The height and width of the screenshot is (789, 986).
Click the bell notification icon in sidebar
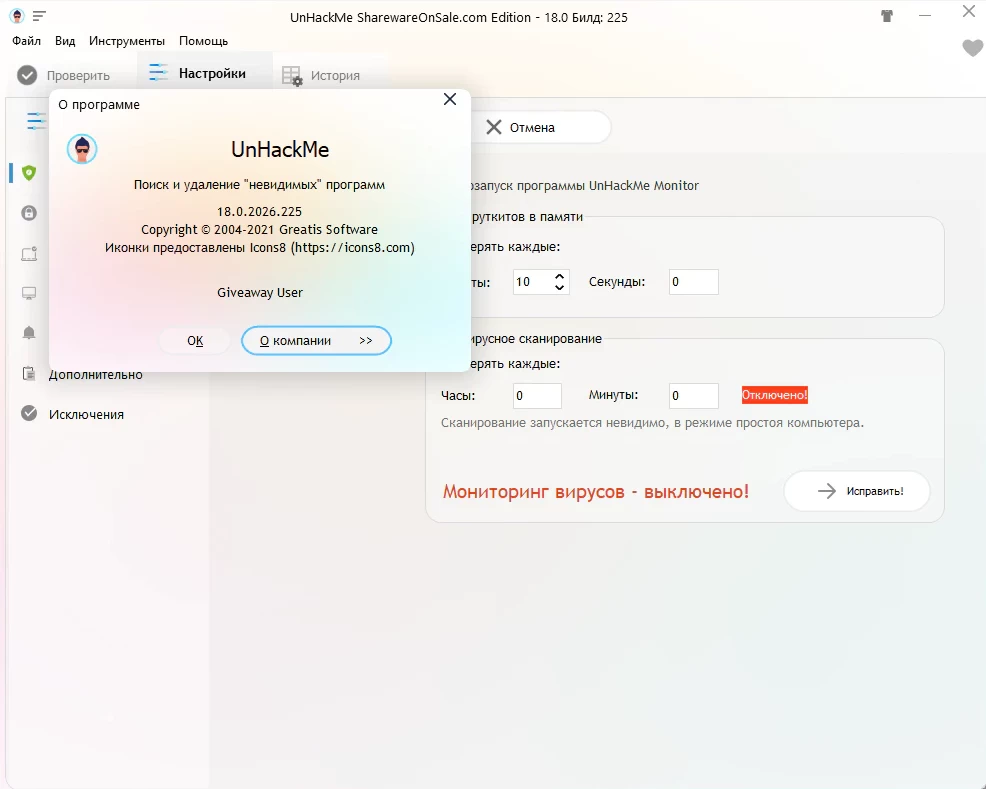coord(29,333)
